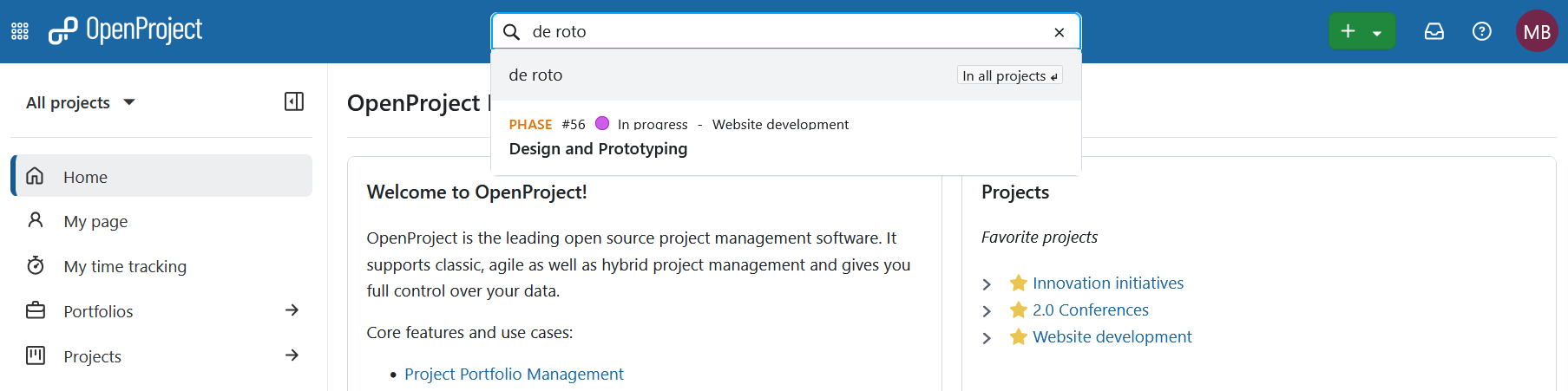
Task: Click the Website development text in search result
Action: point(780,124)
